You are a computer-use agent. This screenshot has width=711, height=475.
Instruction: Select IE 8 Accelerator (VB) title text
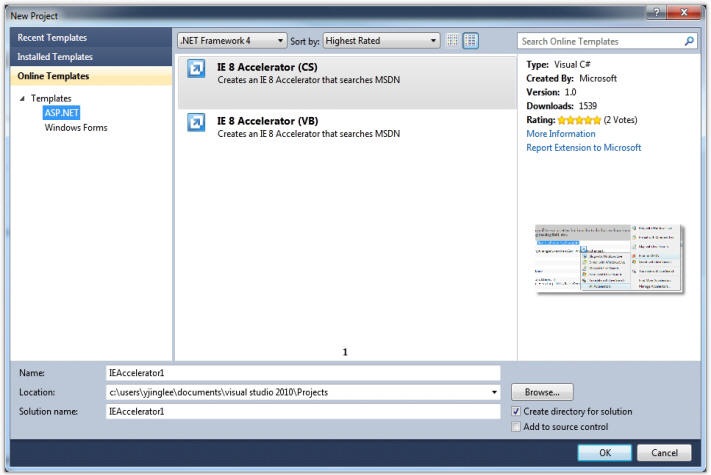click(268, 121)
